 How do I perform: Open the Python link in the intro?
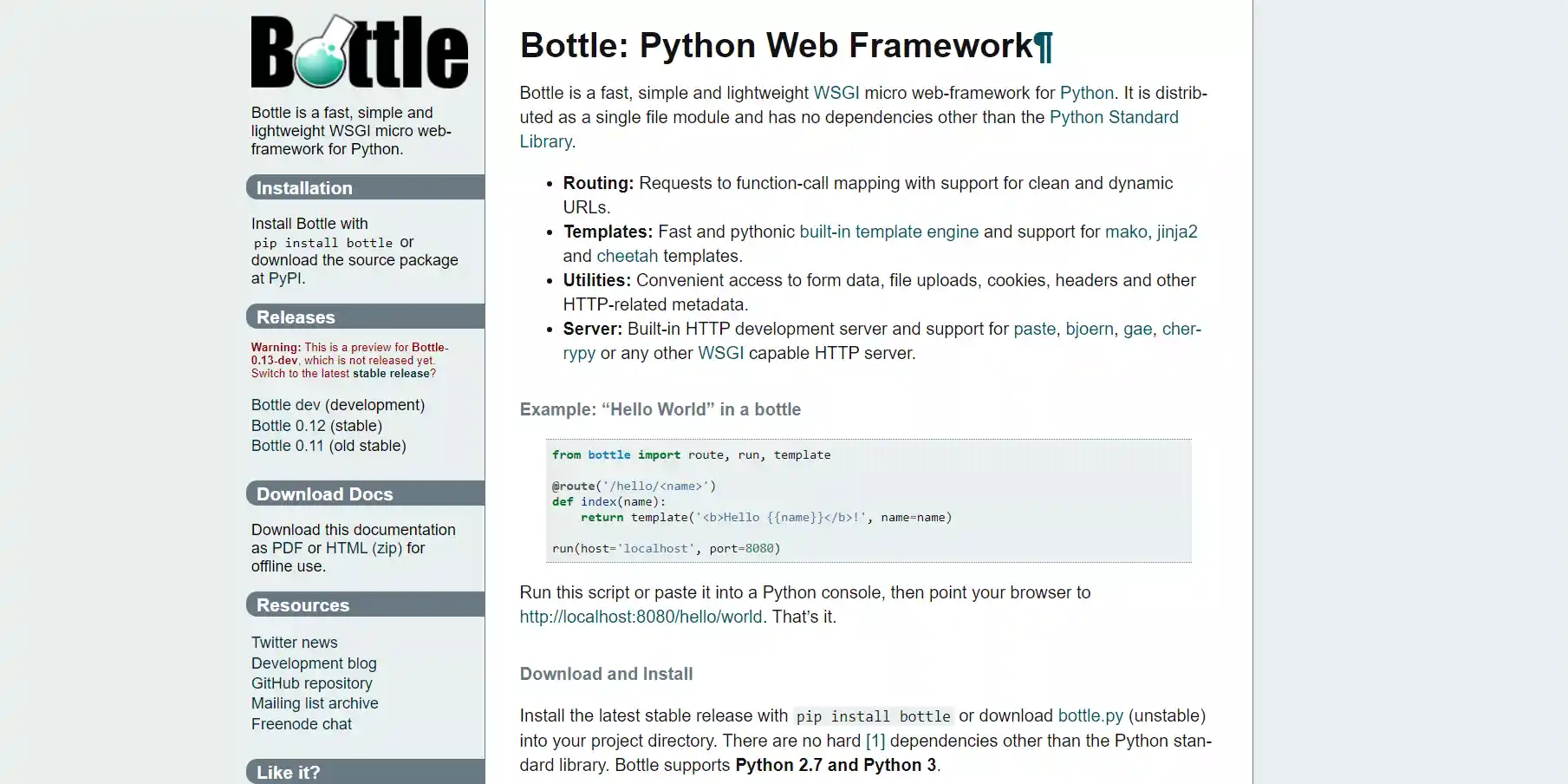point(1086,93)
